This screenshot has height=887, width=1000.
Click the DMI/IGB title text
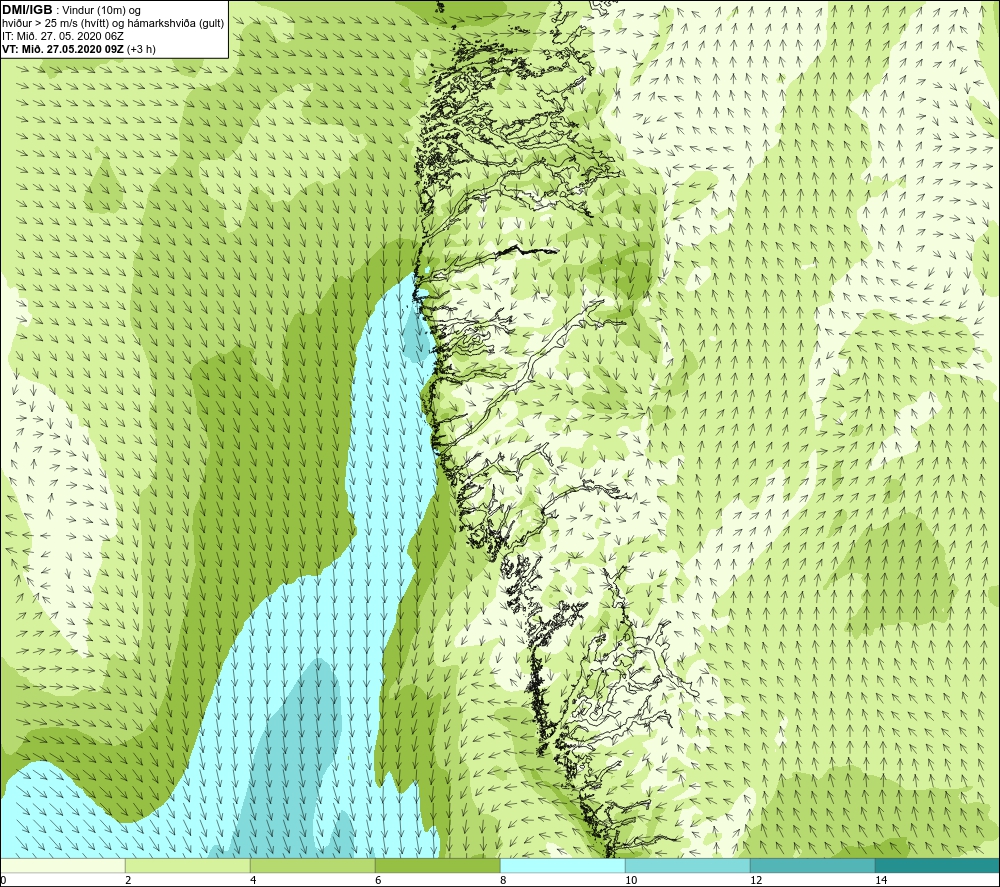(x=27, y=10)
